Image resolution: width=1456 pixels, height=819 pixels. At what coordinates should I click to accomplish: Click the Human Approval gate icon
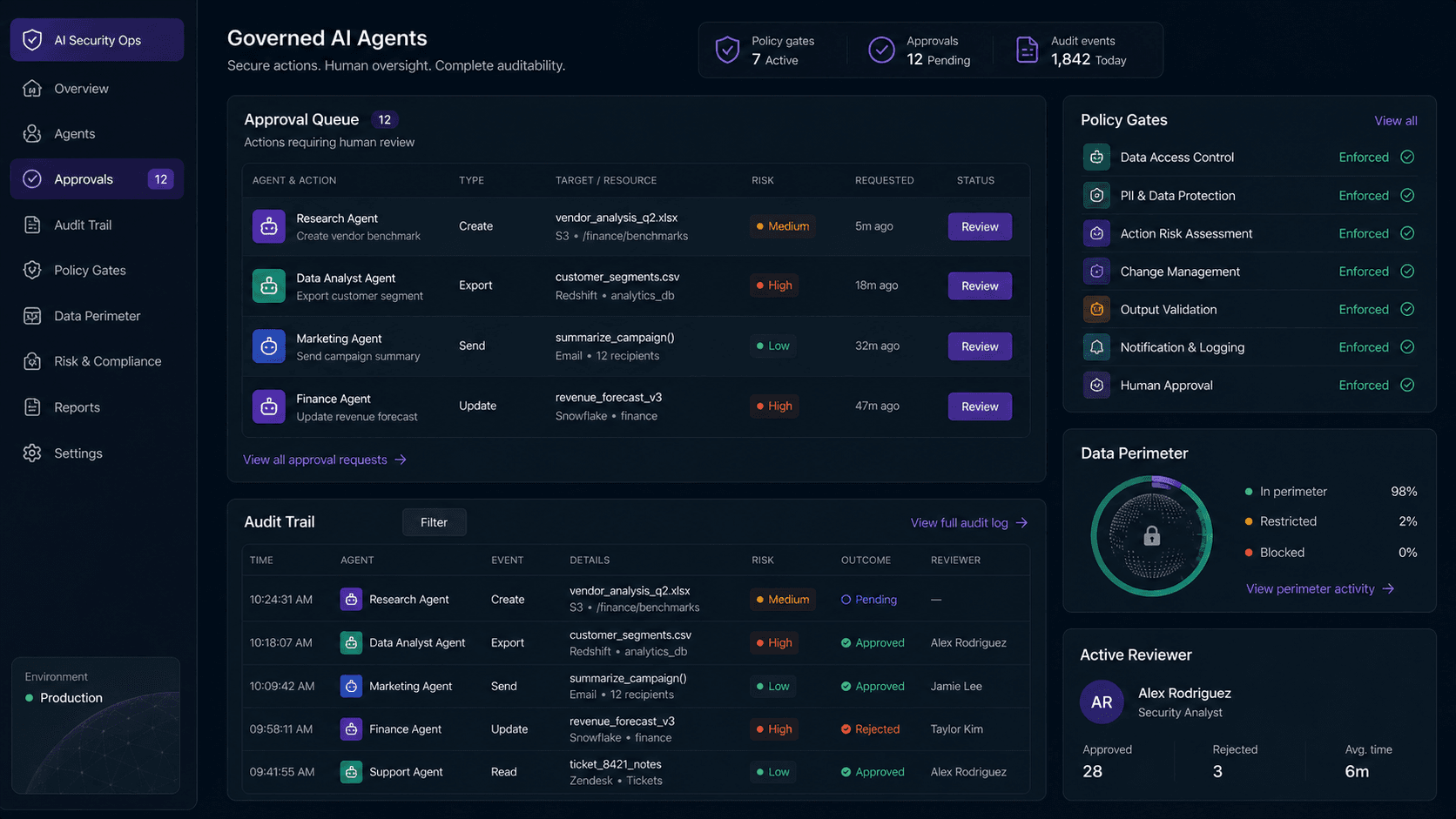(x=1096, y=385)
